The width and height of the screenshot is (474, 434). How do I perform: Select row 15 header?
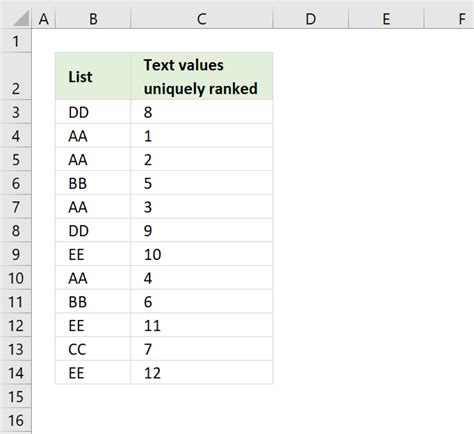[16, 396]
